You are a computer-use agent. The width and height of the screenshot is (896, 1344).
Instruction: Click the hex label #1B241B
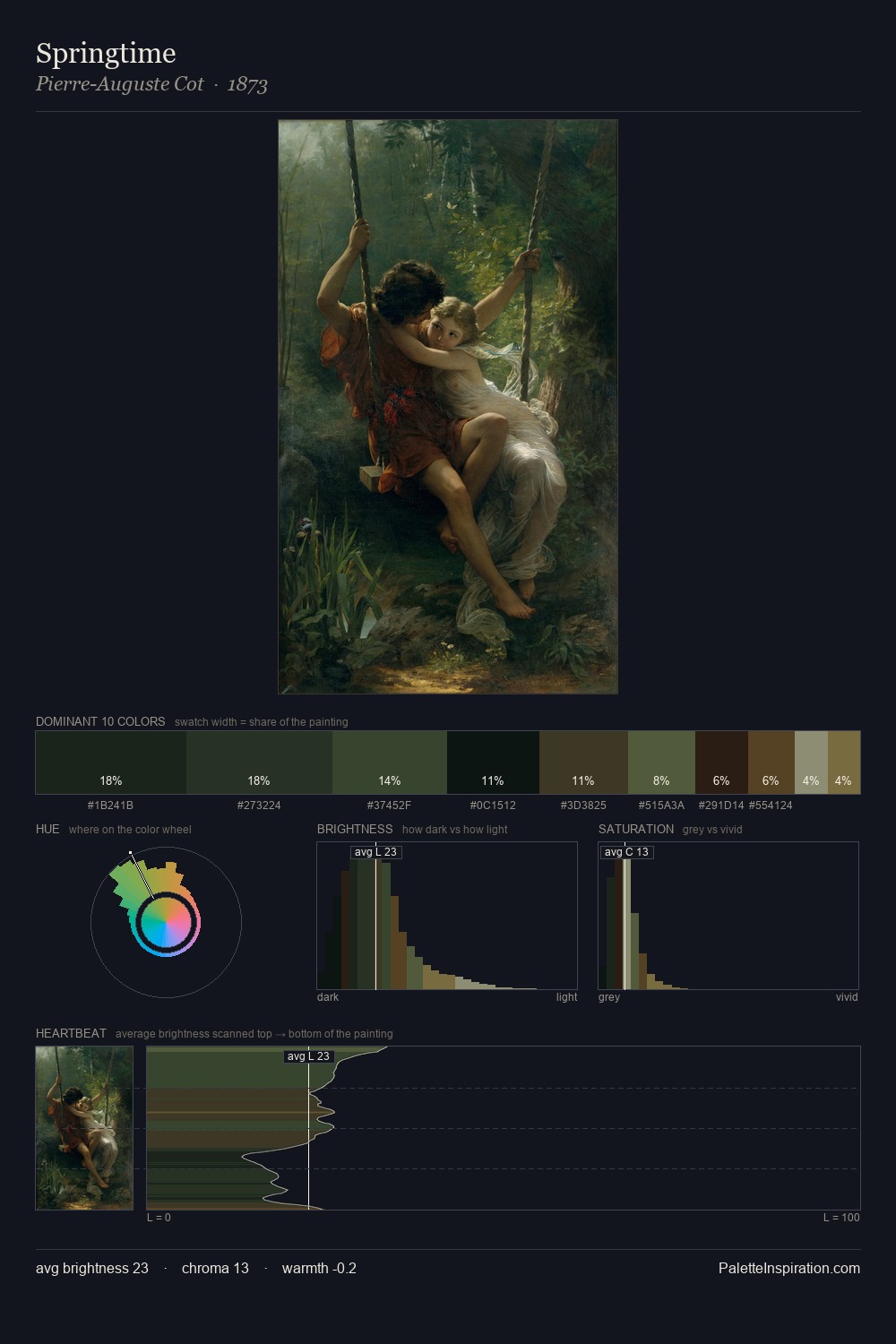(110, 806)
